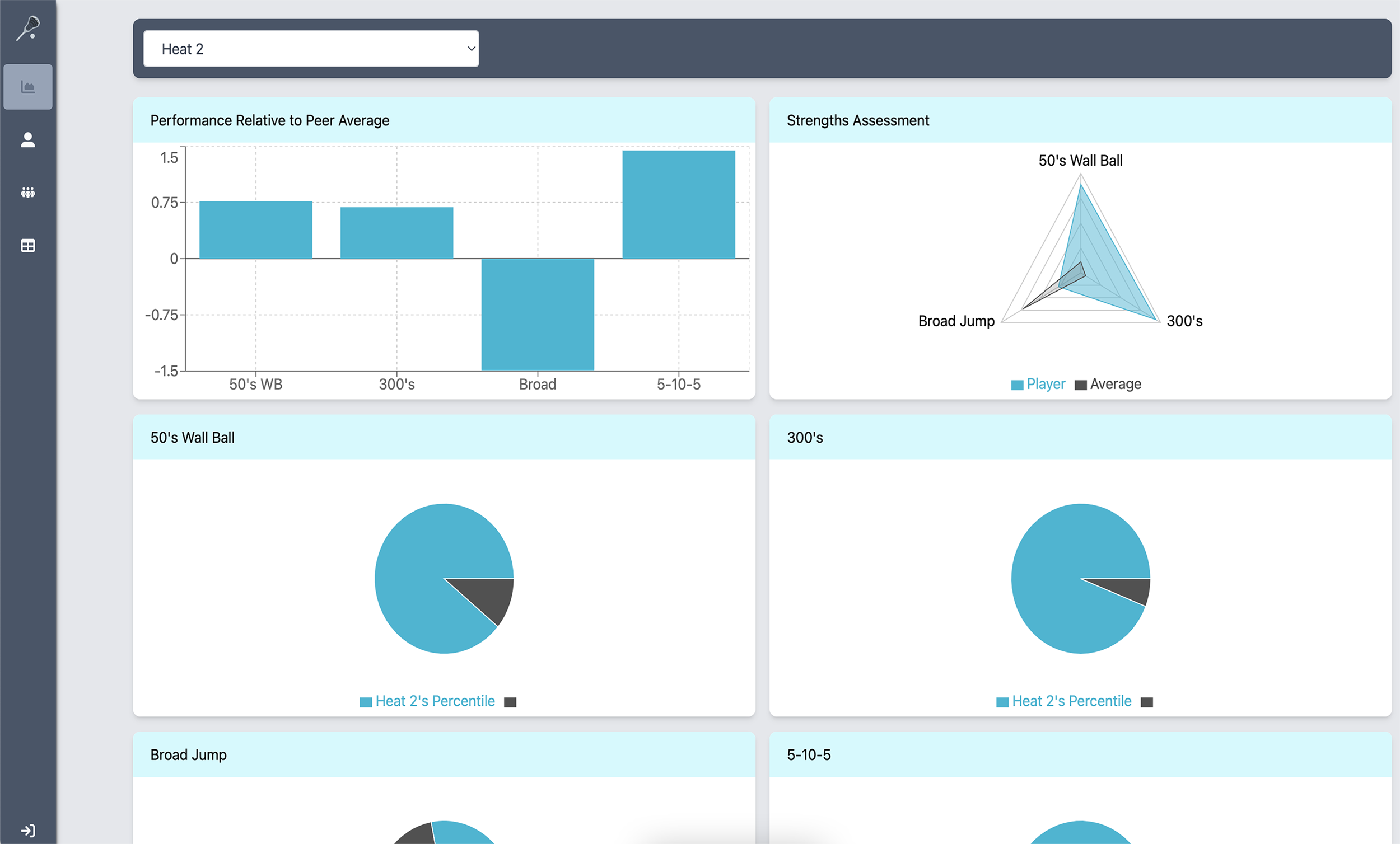This screenshot has height=844, width=1400.
Task: Toggle the Average legend in radar chart
Action: pos(1108,385)
